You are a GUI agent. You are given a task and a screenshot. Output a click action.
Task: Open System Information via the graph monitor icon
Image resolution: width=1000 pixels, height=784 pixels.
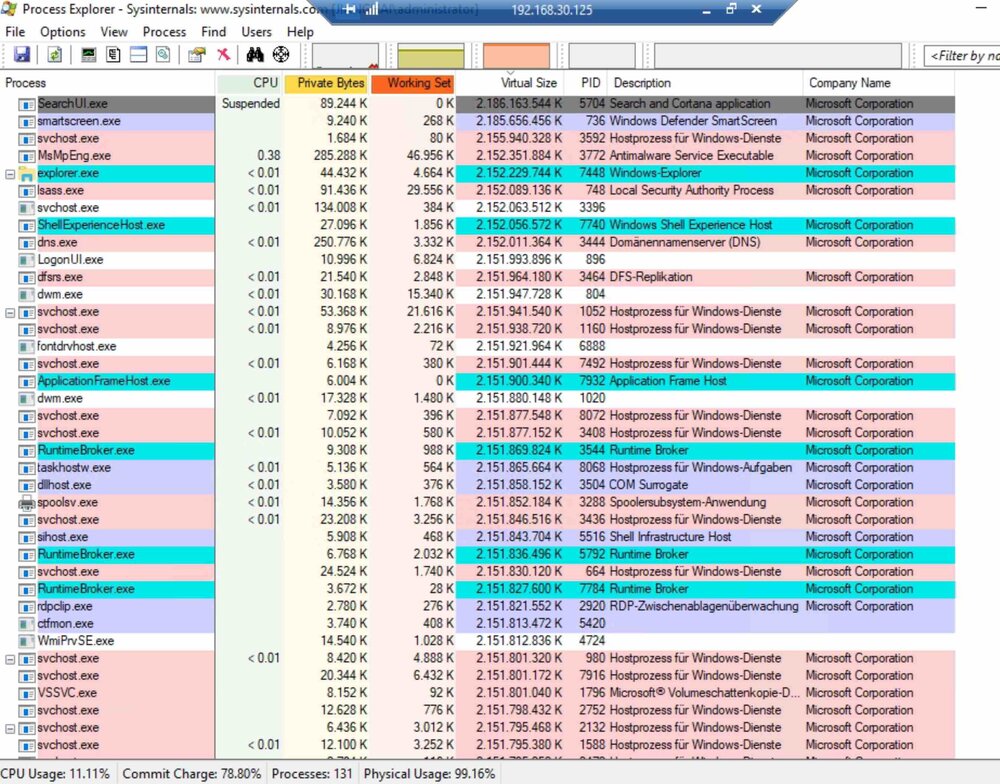pos(89,55)
